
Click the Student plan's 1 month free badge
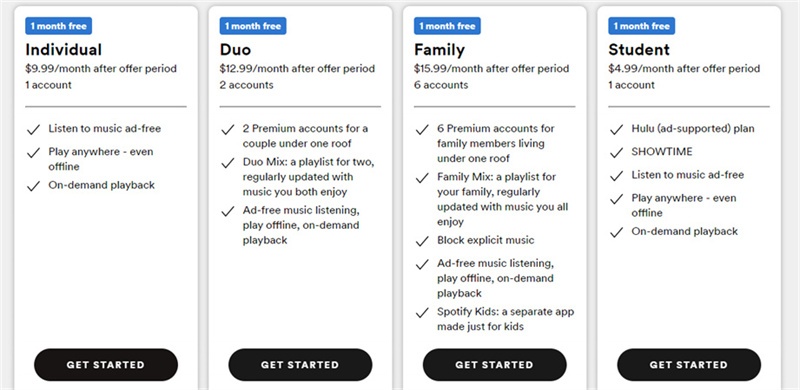point(642,26)
